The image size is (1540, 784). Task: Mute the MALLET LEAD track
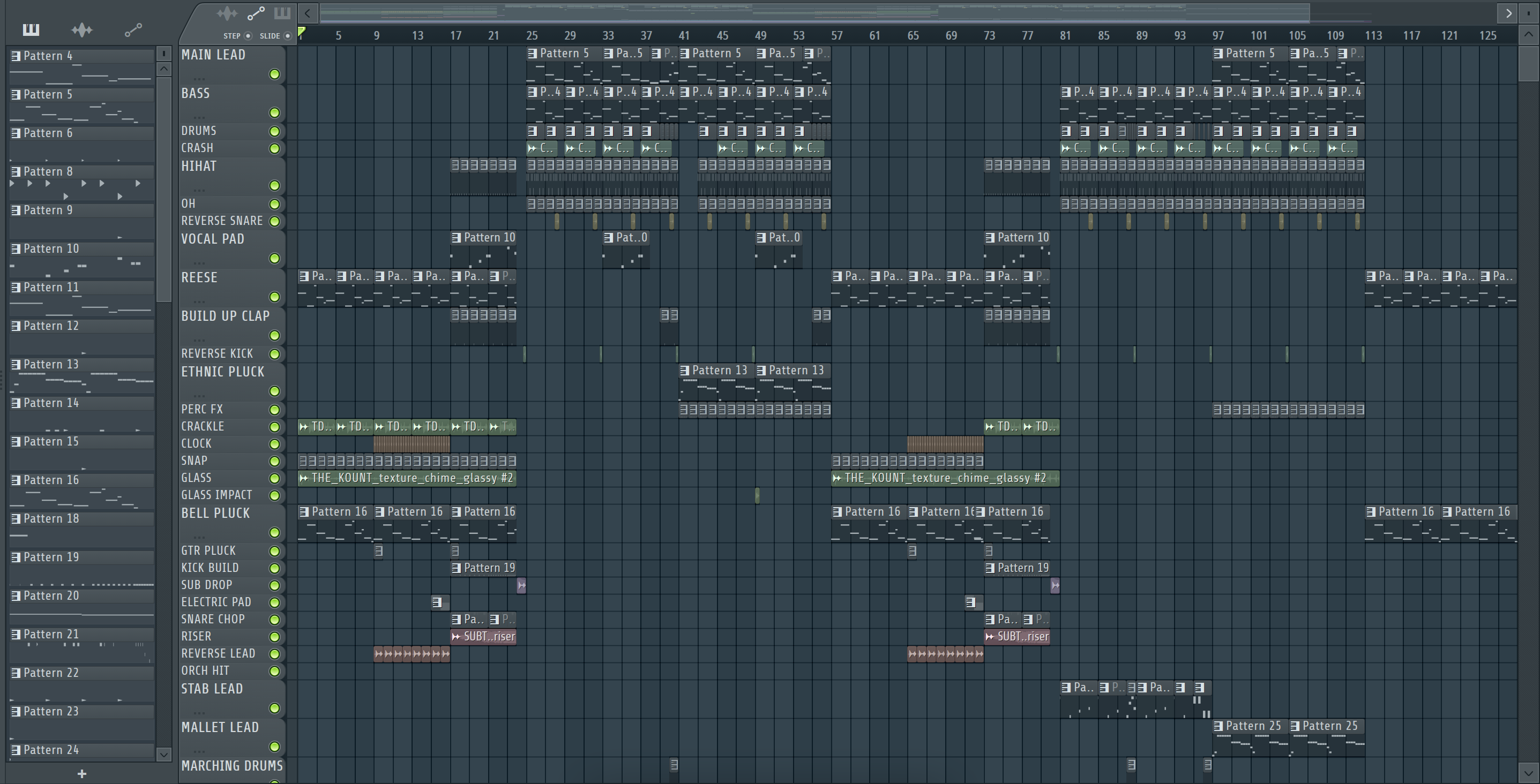[274, 747]
